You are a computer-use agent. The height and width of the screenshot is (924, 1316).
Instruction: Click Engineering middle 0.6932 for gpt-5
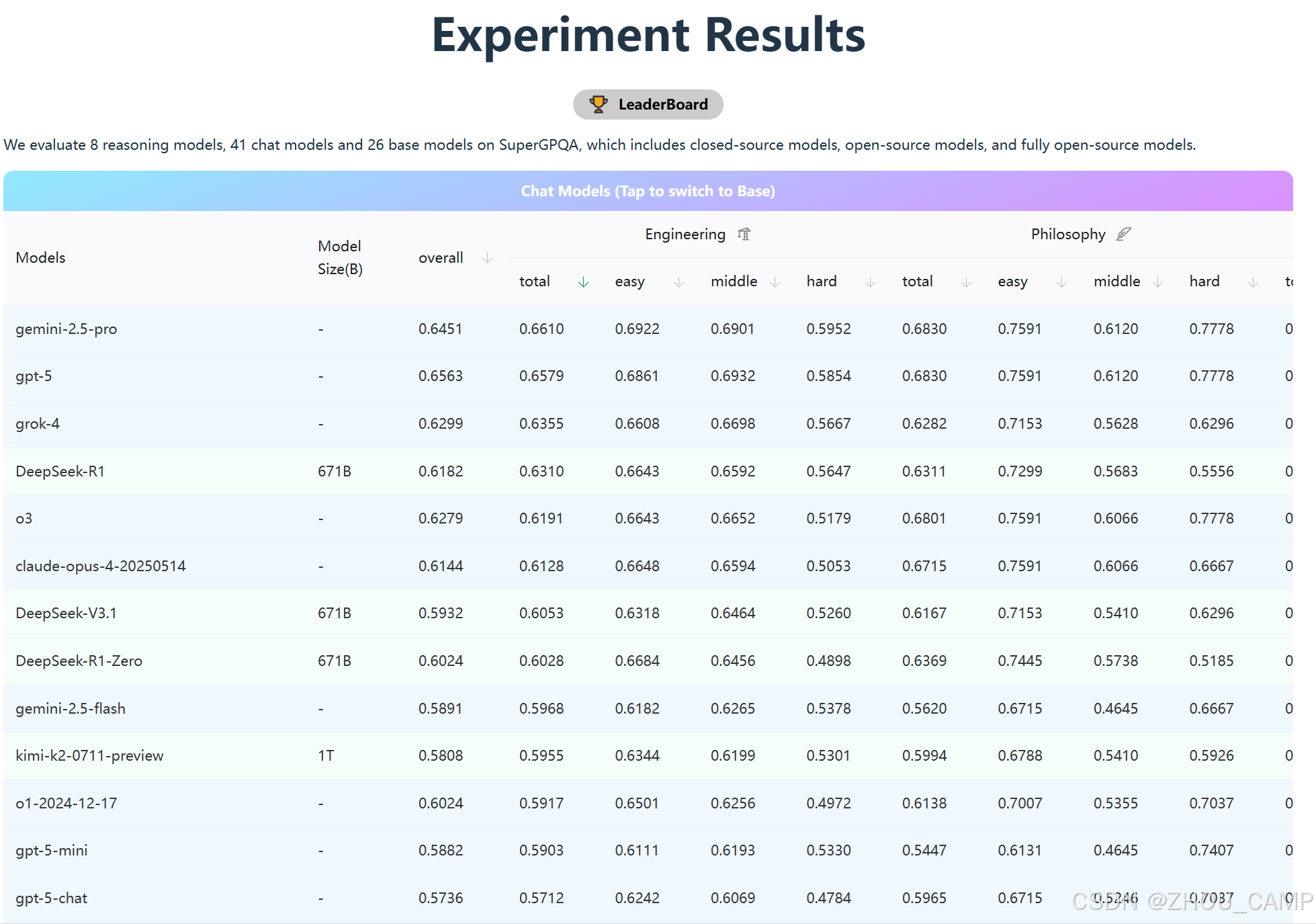click(x=733, y=376)
